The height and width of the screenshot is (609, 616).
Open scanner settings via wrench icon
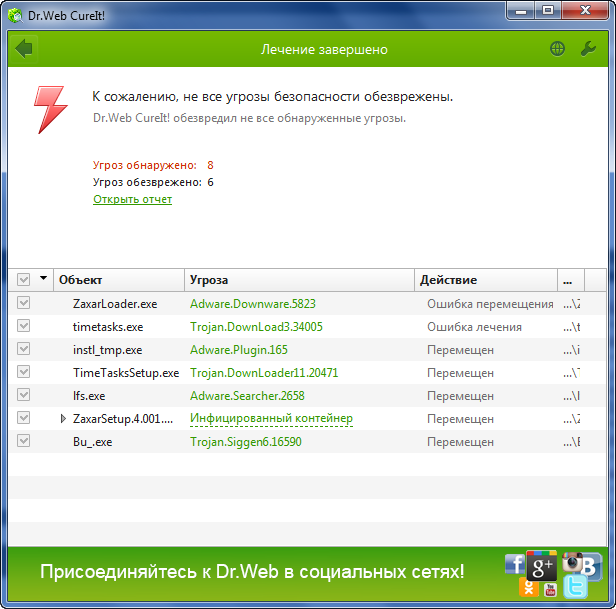point(588,49)
